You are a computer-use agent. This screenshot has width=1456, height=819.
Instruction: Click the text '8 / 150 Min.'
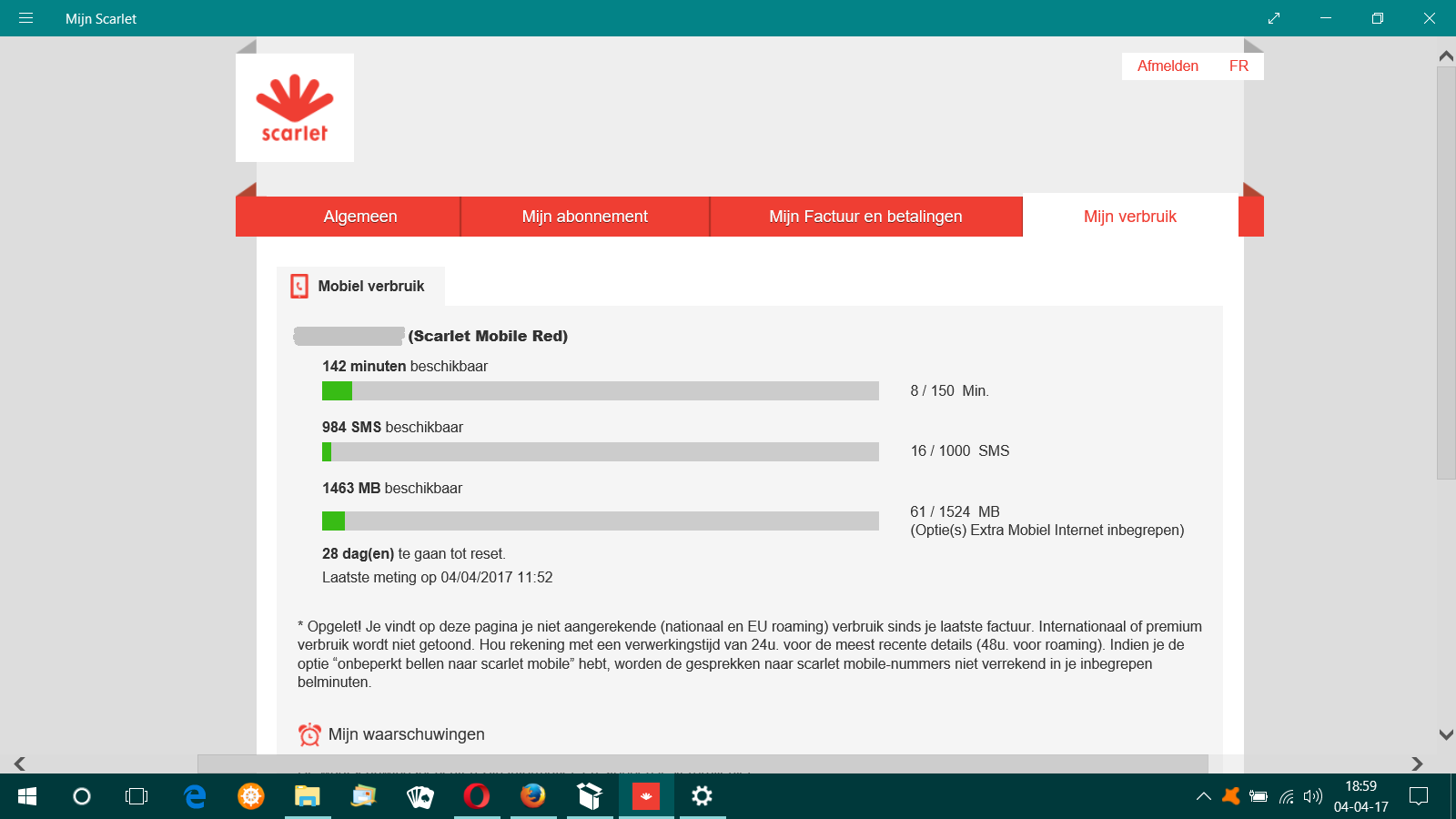pyautogui.click(x=949, y=390)
